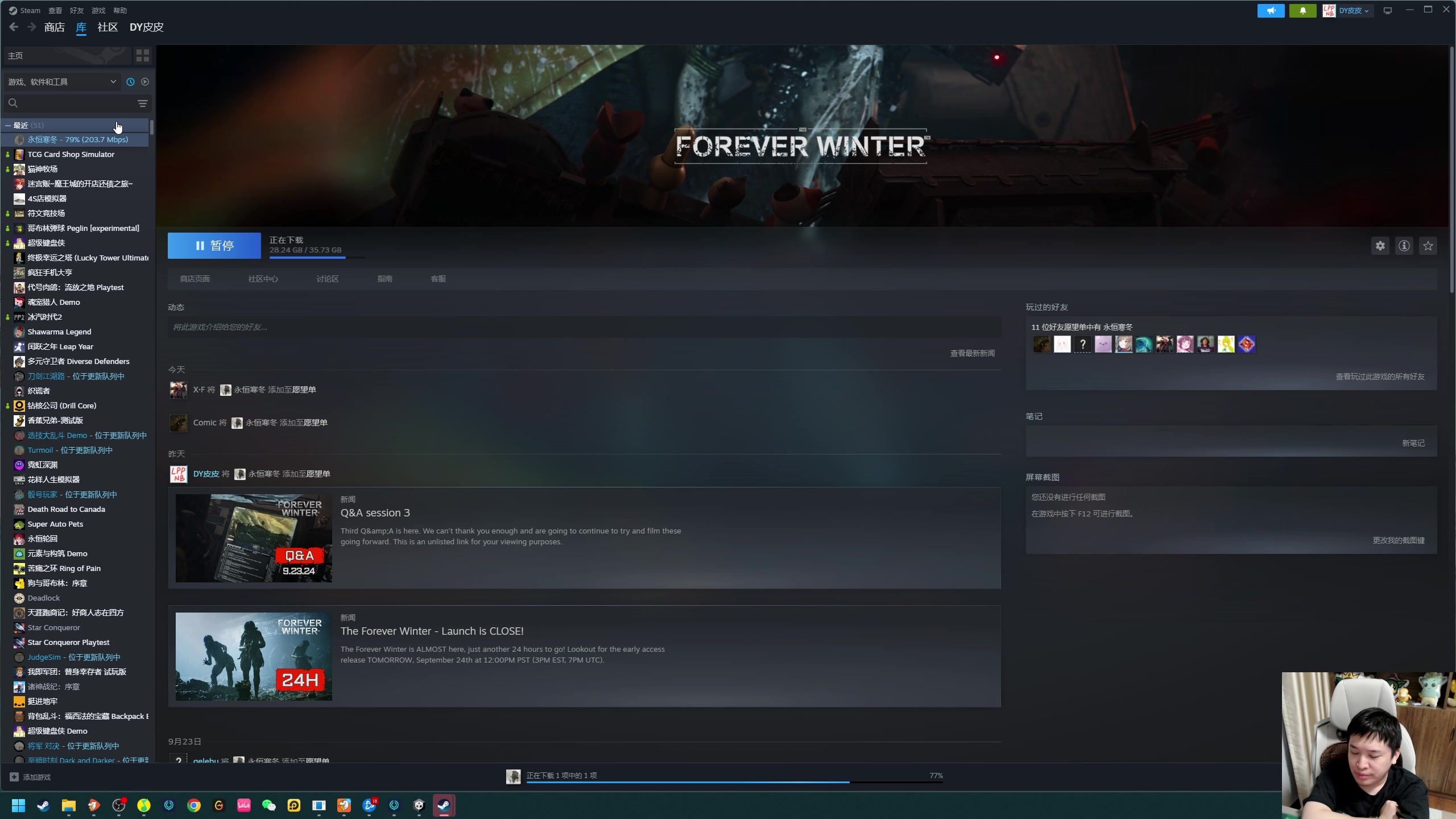Select Shawarma Legend in library list

59,332
